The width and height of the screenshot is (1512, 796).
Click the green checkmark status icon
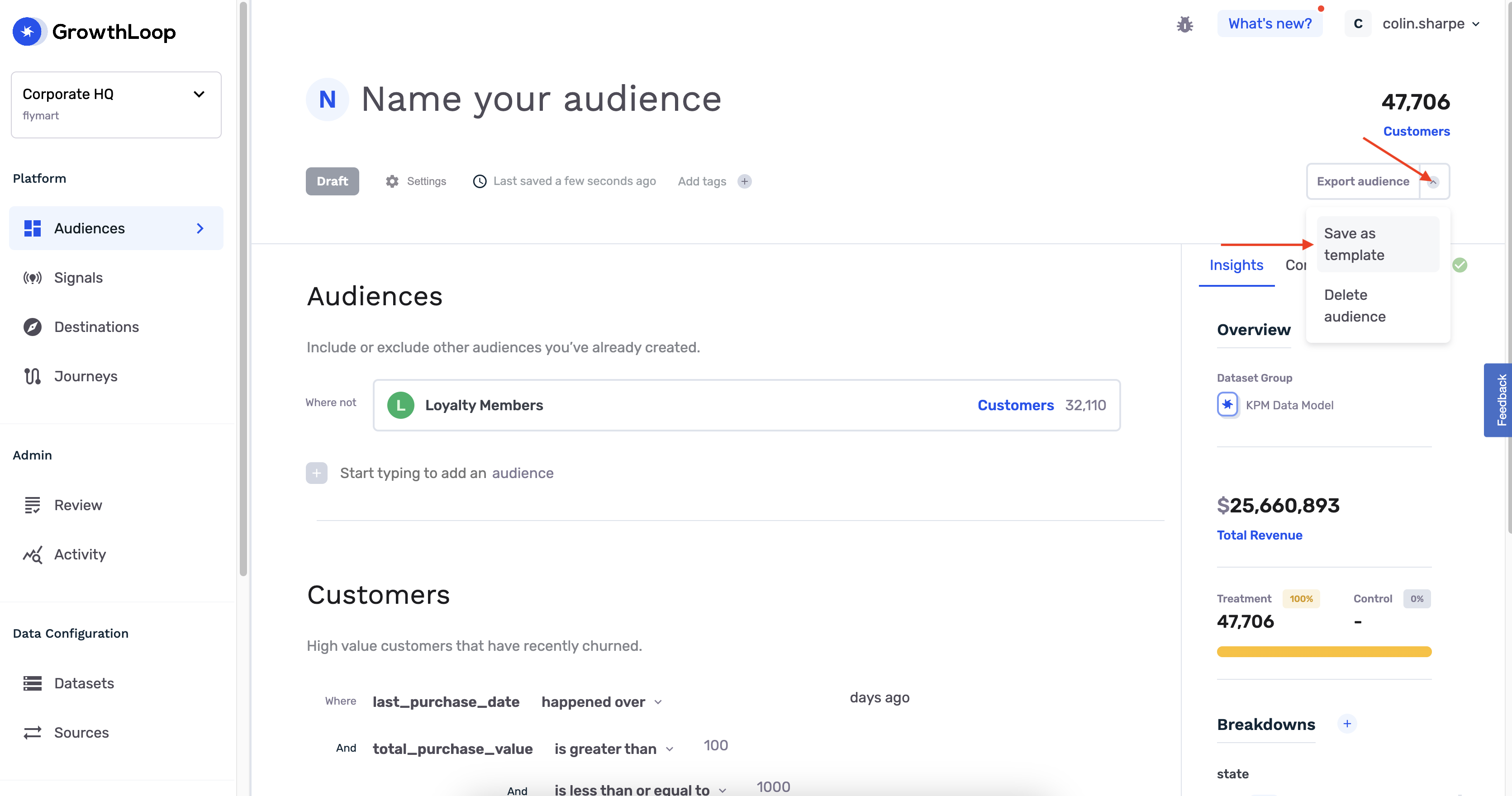click(x=1460, y=265)
